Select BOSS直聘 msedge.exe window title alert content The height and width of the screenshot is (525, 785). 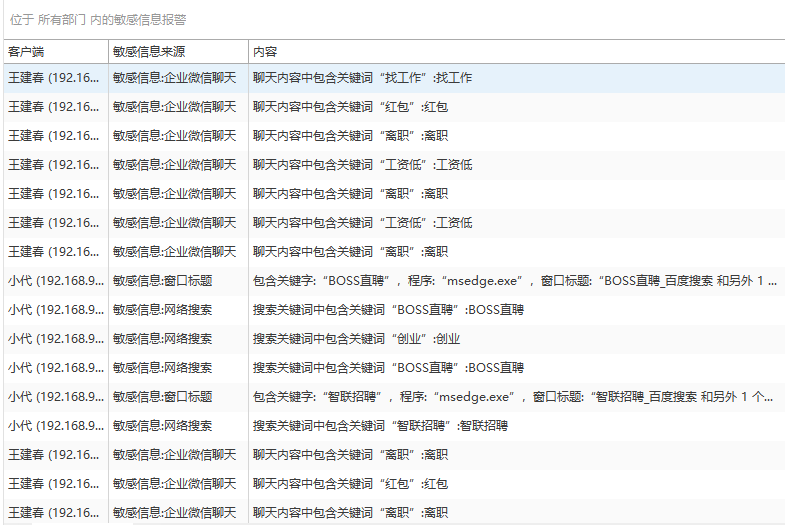point(514,281)
